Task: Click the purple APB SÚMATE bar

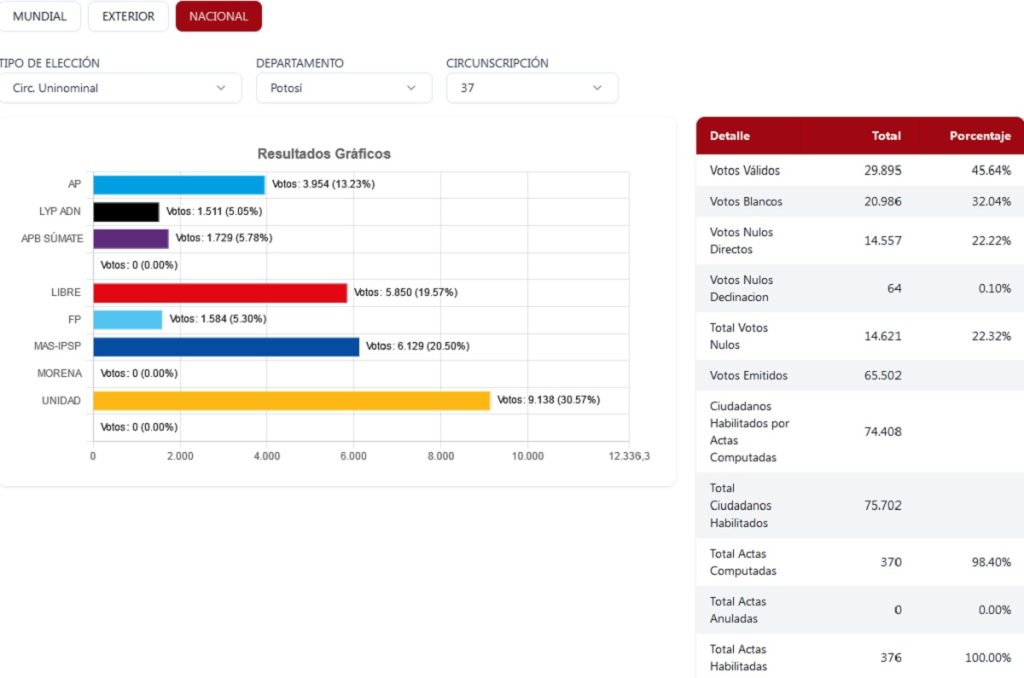Action: [131, 238]
